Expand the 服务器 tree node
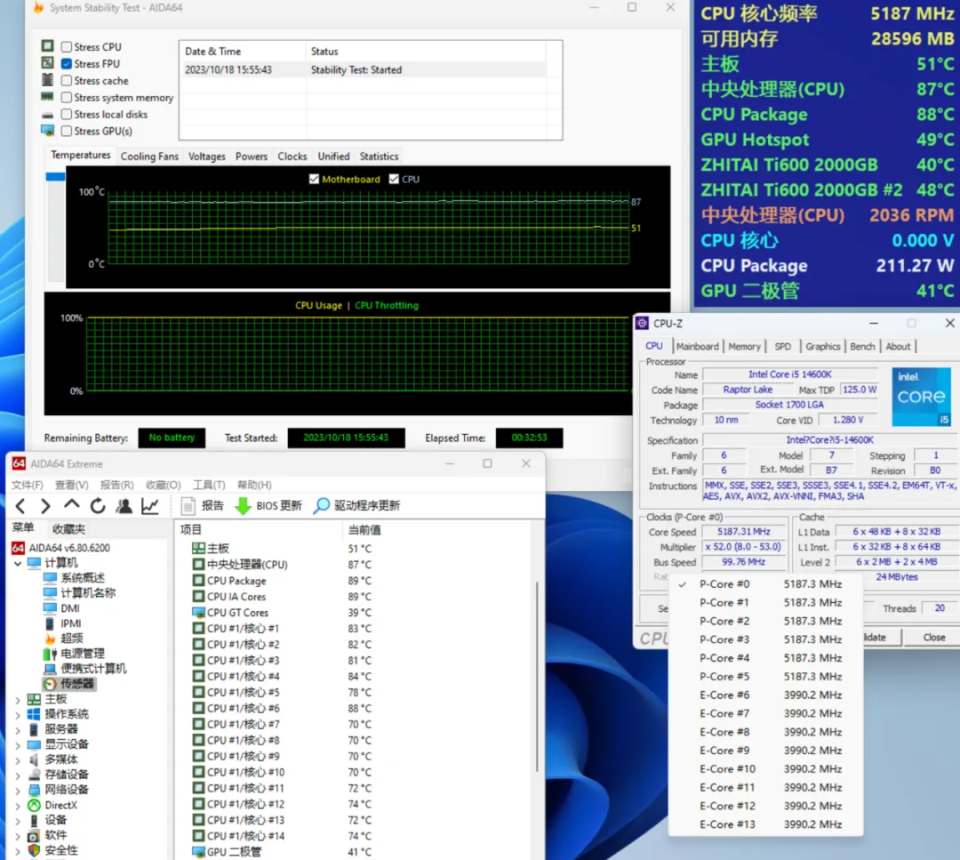 click(18, 730)
